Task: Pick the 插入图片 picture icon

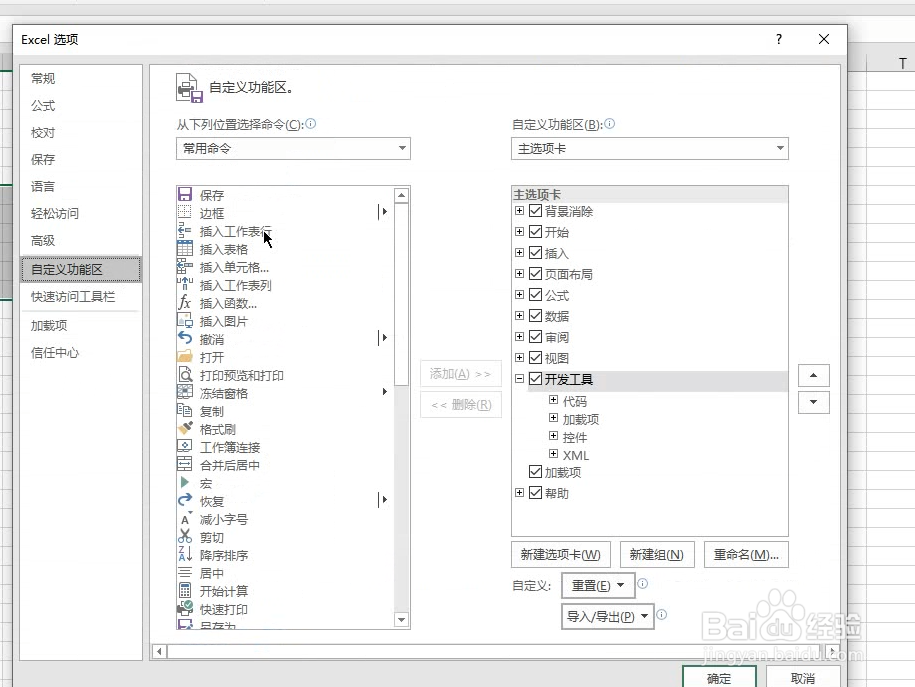Action: (x=185, y=320)
